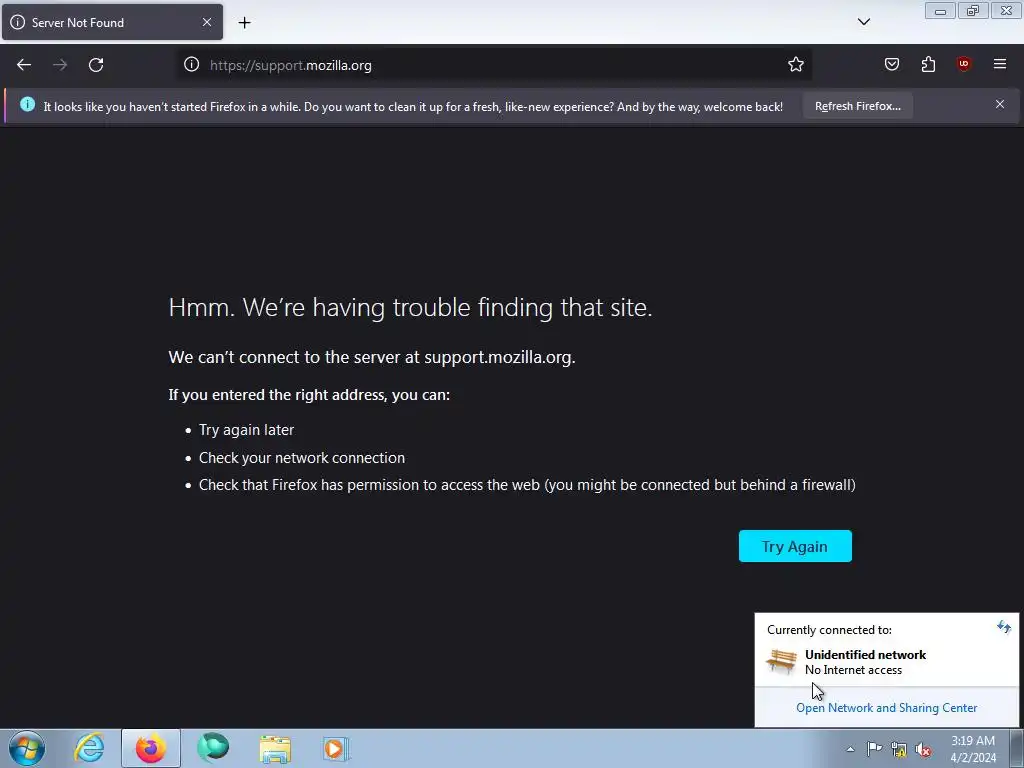Show hidden tray icons
This screenshot has height=768, width=1024.
click(850, 749)
